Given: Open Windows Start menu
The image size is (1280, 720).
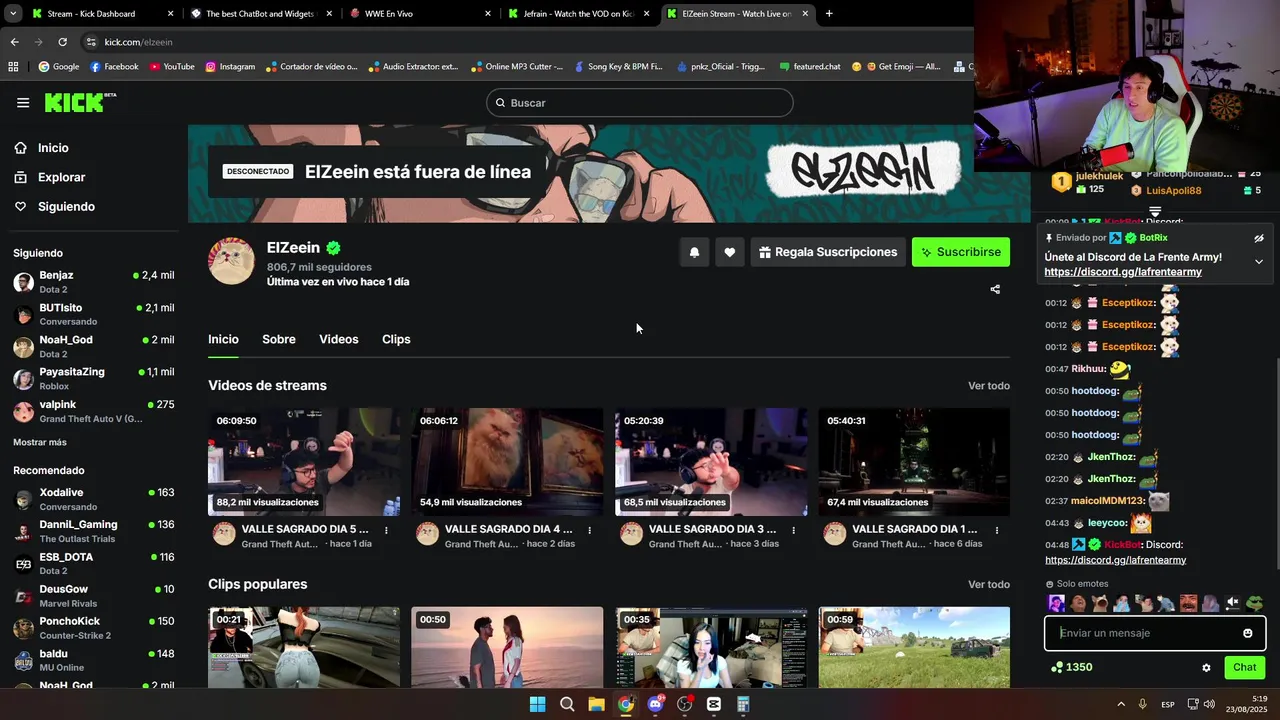Looking at the screenshot, I should [537, 704].
